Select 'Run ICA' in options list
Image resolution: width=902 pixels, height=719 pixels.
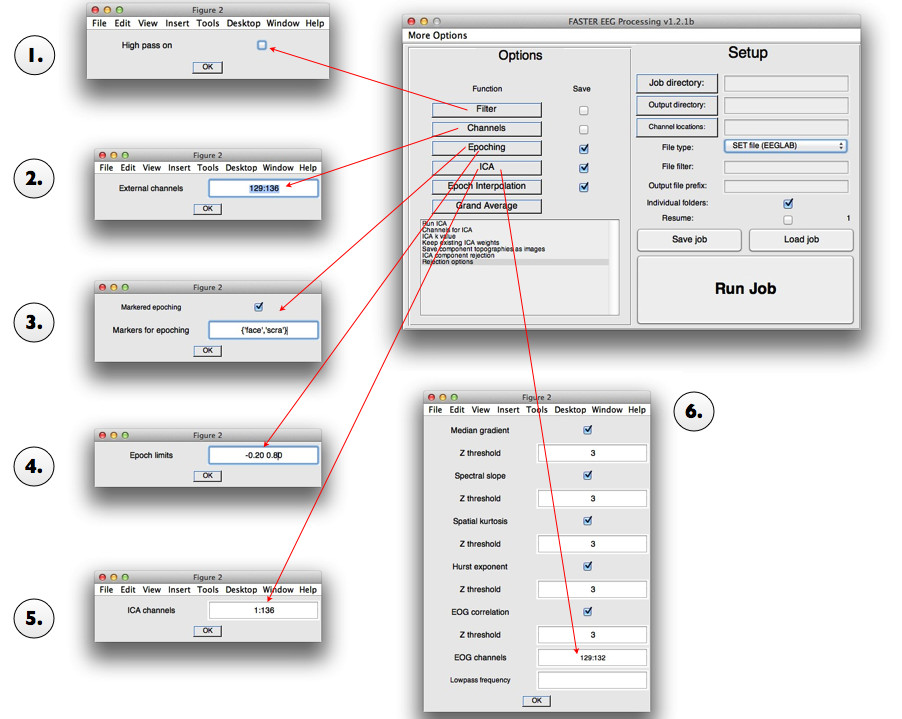(x=515, y=223)
